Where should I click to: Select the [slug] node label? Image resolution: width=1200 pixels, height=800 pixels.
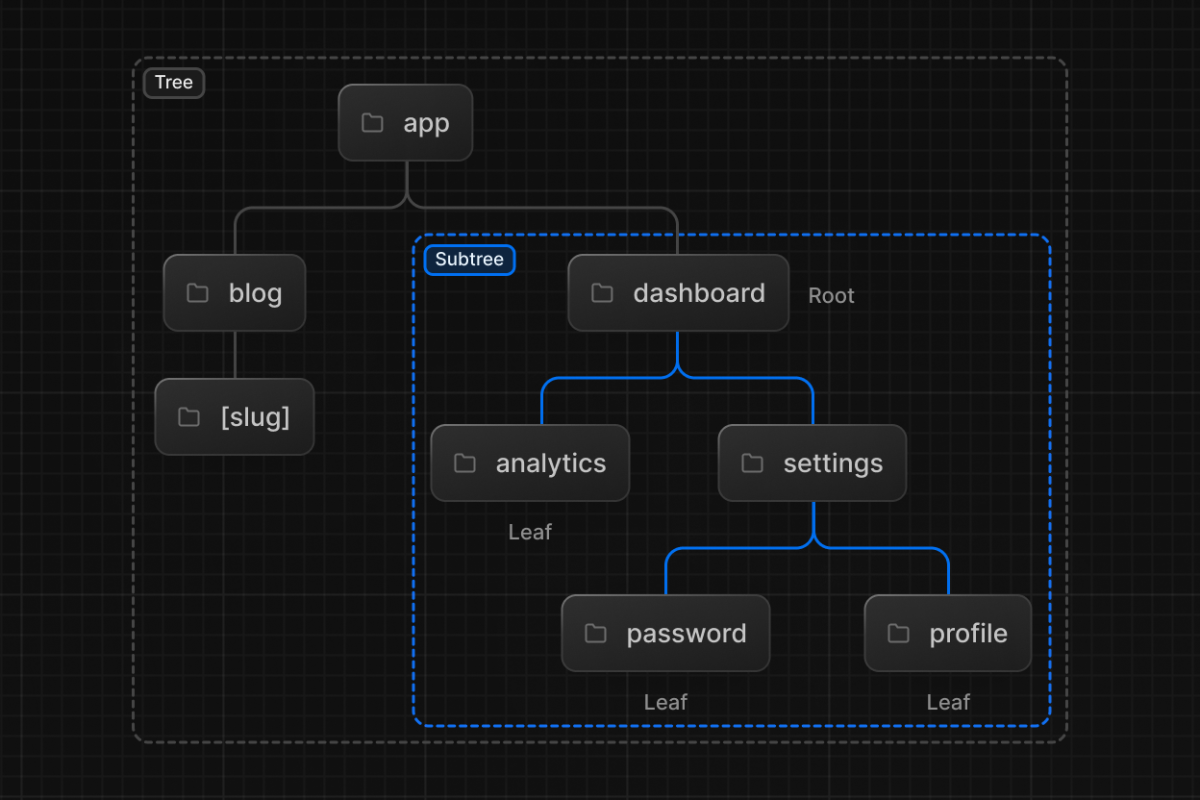(255, 417)
